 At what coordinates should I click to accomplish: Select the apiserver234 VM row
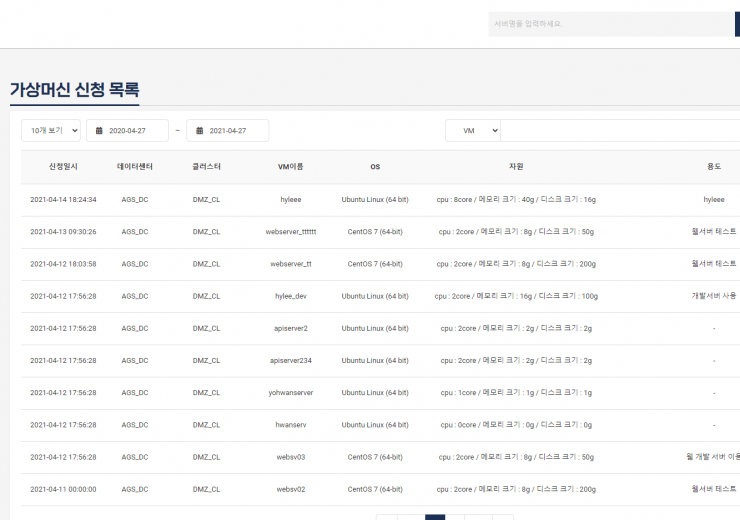click(291, 361)
